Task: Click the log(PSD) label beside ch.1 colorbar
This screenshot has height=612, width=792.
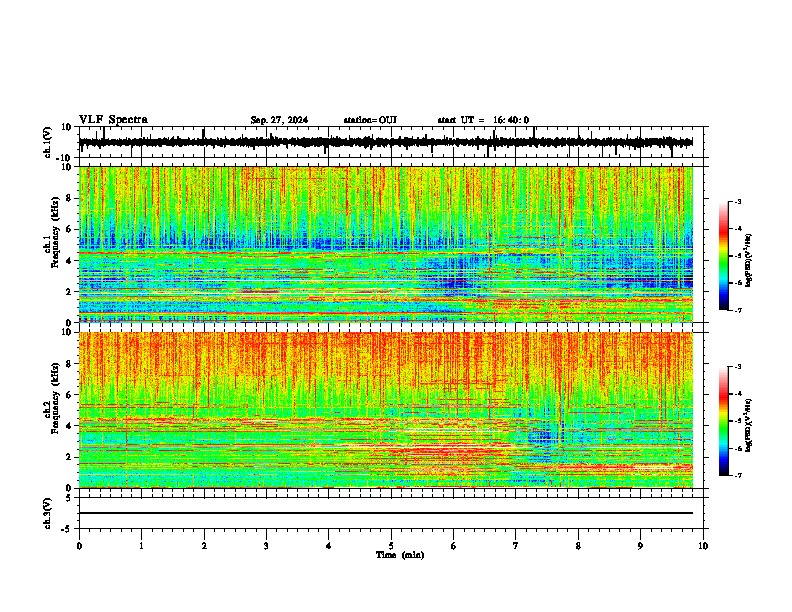Action: pos(748,261)
